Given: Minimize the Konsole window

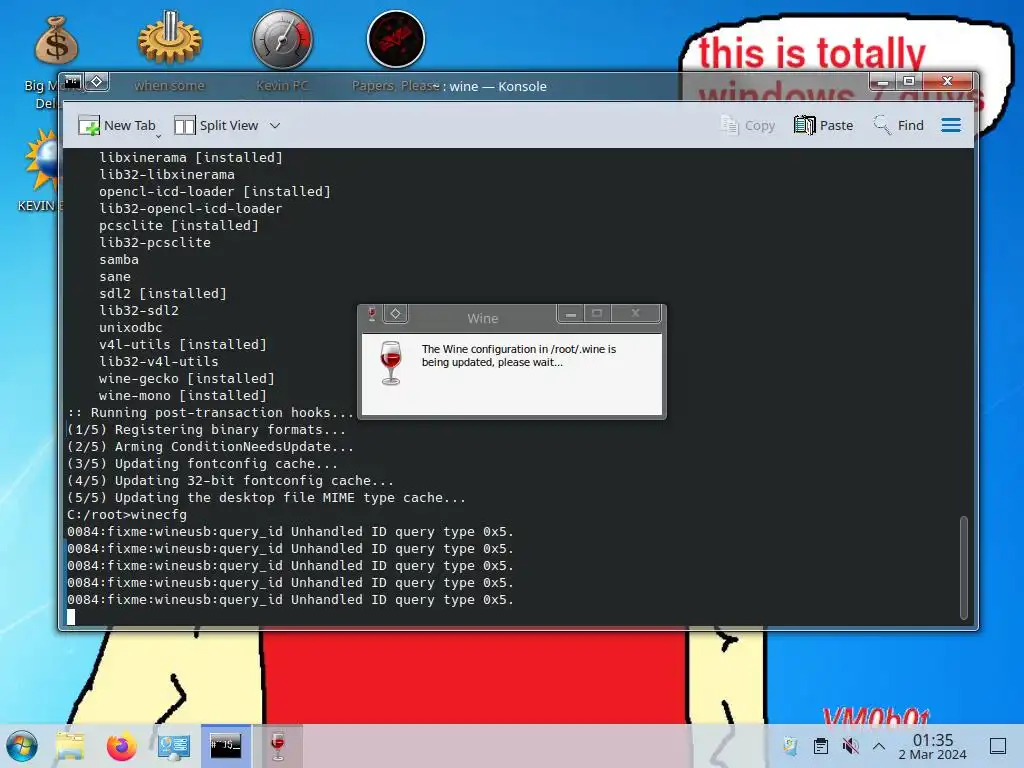Looking at the screenshot, I should (x=882, y=82).
